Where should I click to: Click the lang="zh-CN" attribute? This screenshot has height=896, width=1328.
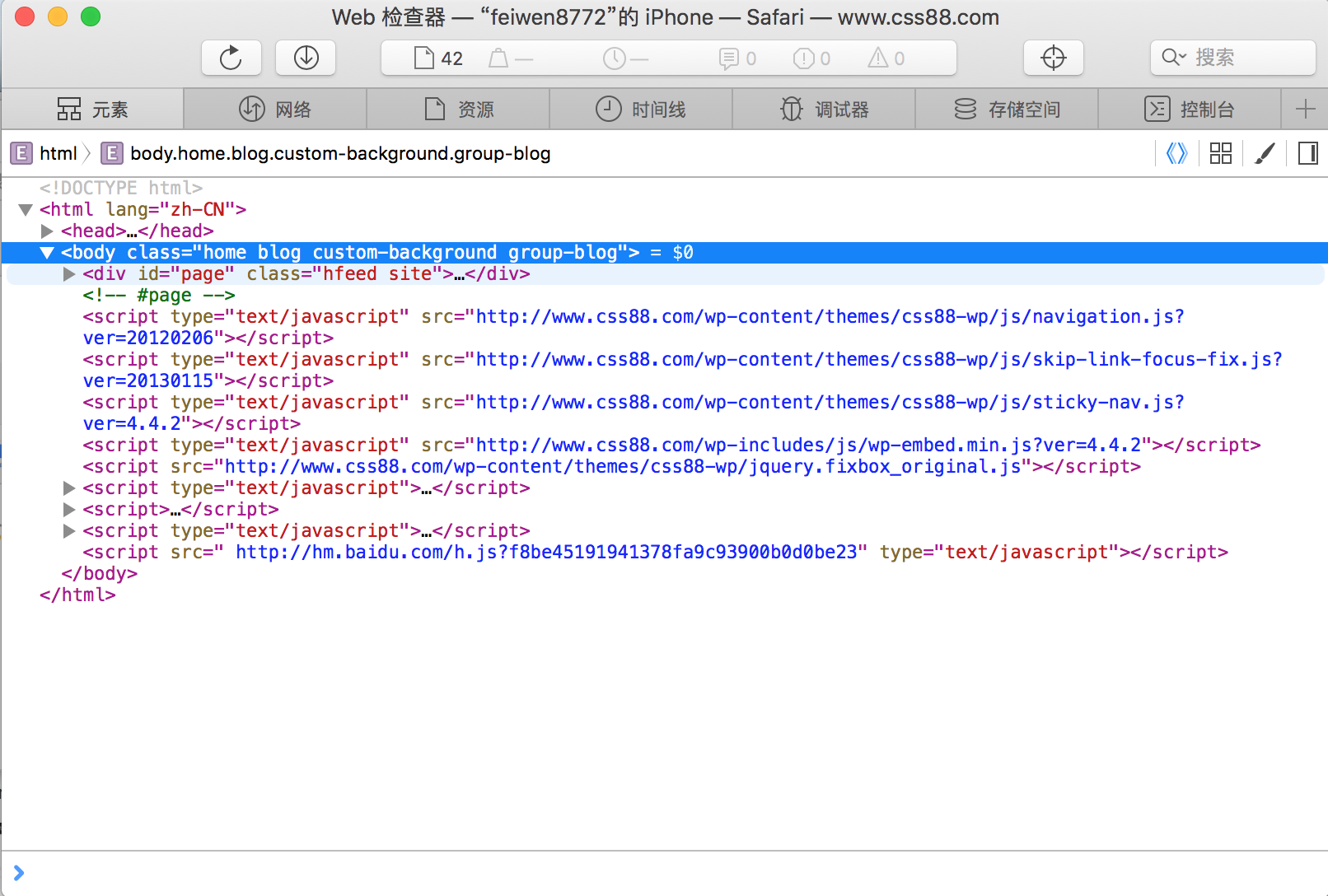(171, 209)
